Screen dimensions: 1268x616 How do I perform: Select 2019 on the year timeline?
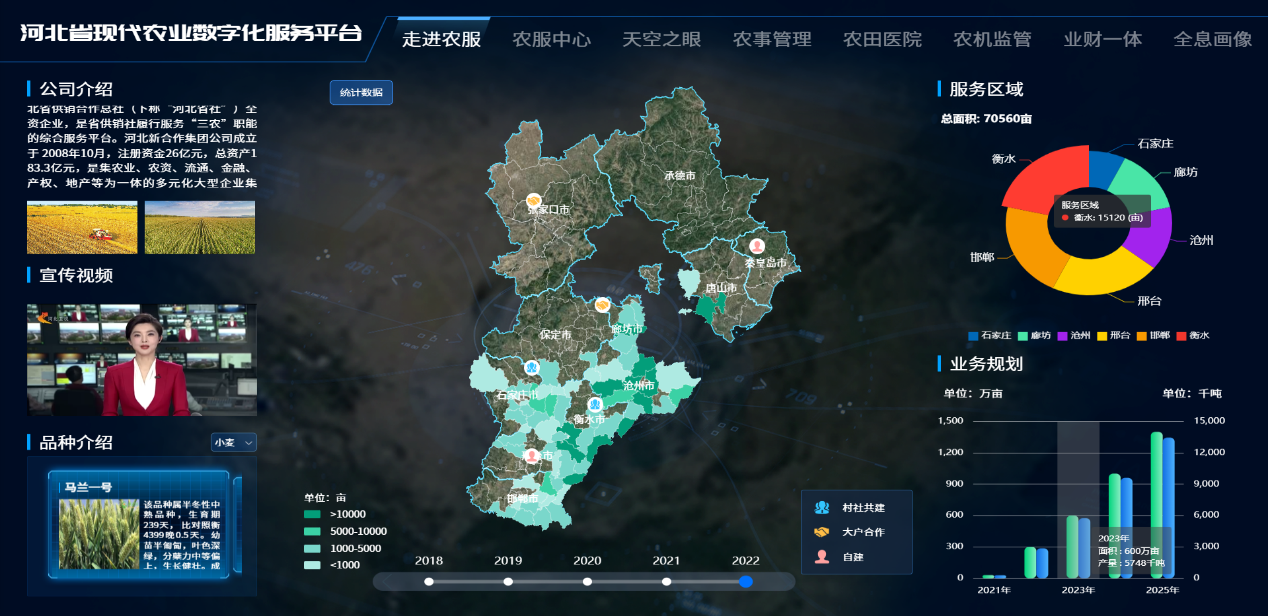pyautogui.click(x=508, y=581)
